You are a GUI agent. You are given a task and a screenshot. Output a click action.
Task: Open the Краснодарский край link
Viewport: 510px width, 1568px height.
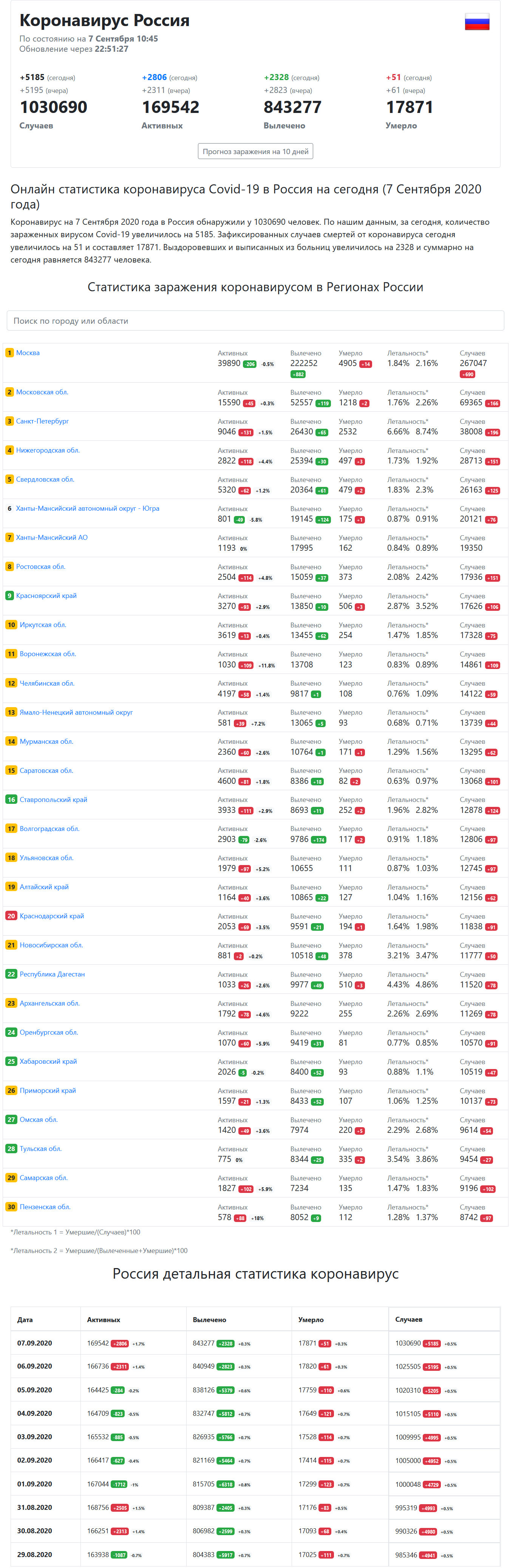click(52, 916)
